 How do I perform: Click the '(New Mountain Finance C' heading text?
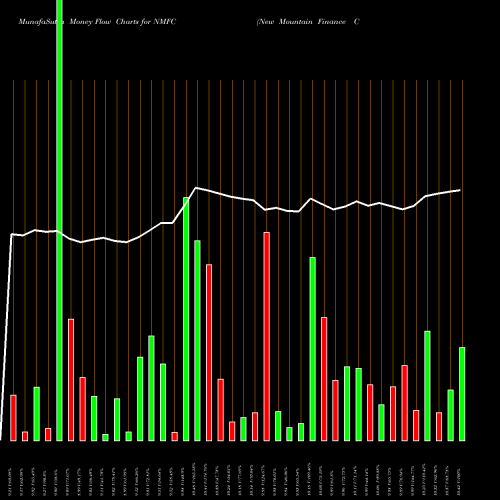(308, 22)
